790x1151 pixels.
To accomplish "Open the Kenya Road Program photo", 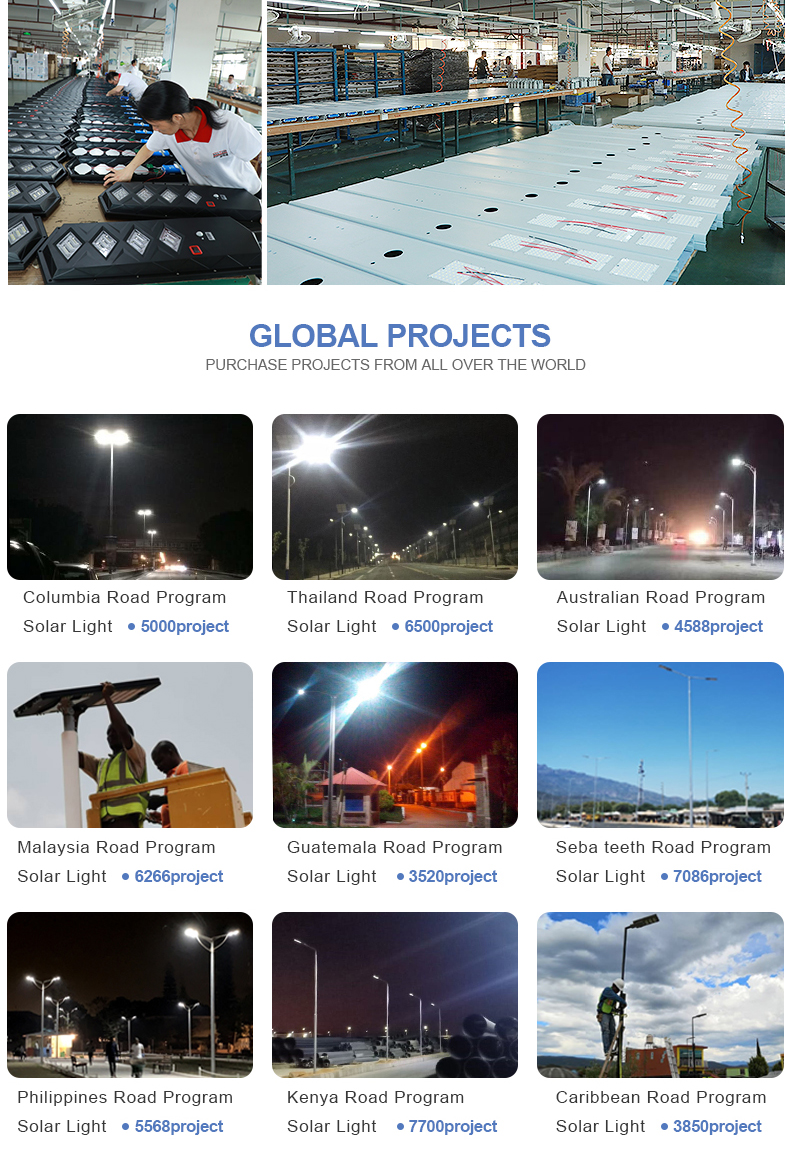I will 395,995.
